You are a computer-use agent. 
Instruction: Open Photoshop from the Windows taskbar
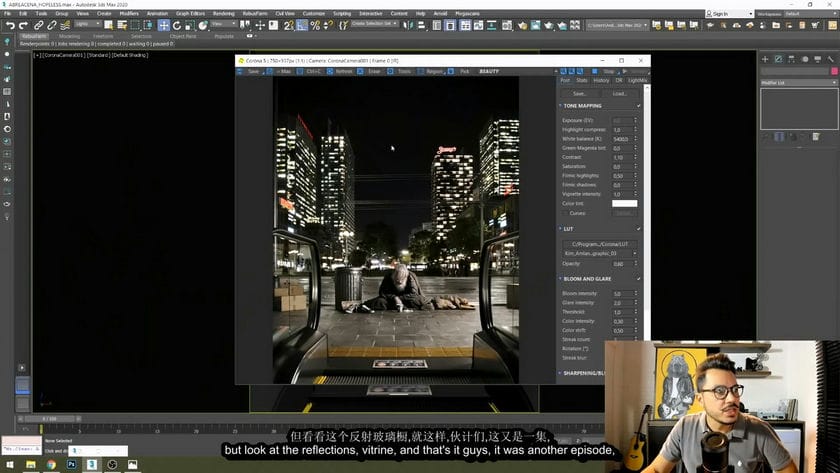[72, 465]
